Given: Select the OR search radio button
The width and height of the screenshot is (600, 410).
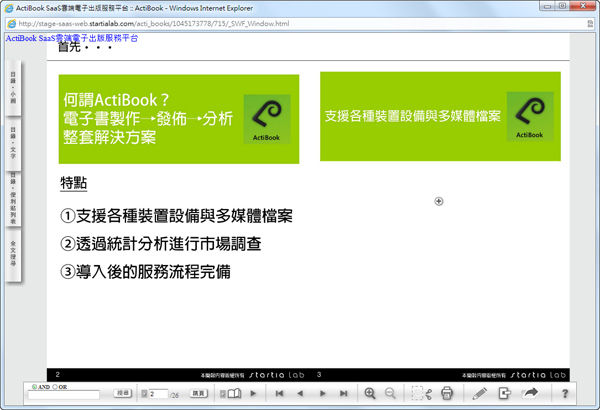Looking at the screenshot, I should pos(54,387).
